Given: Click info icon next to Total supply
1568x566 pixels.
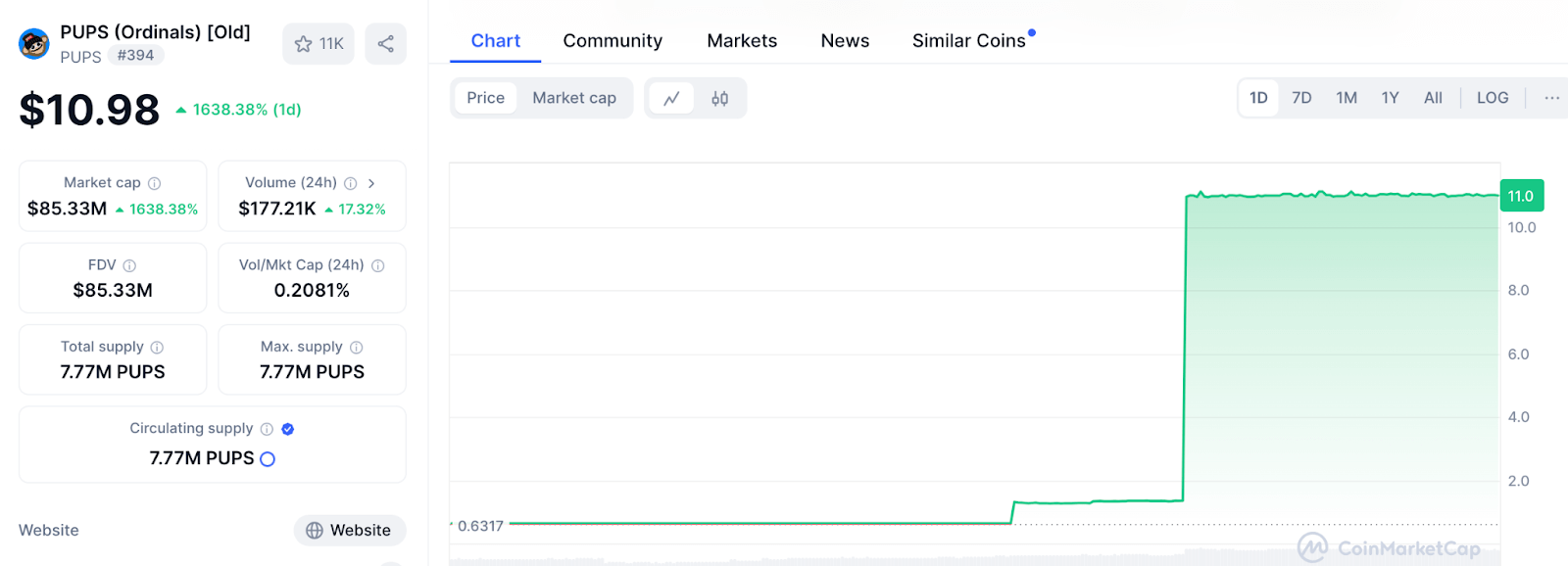Looking at the screenshot, I should 157,347.
